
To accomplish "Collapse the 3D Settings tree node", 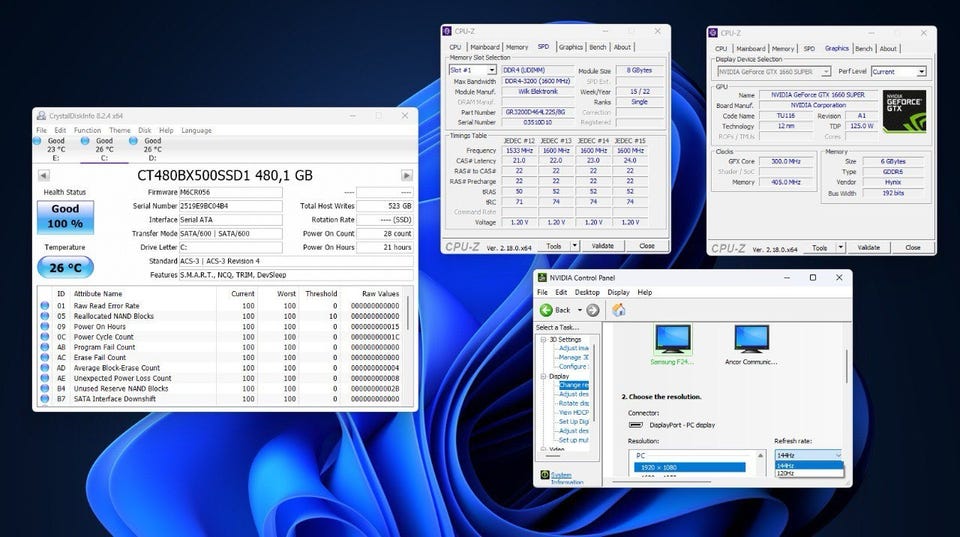I will tap(543, 339).
